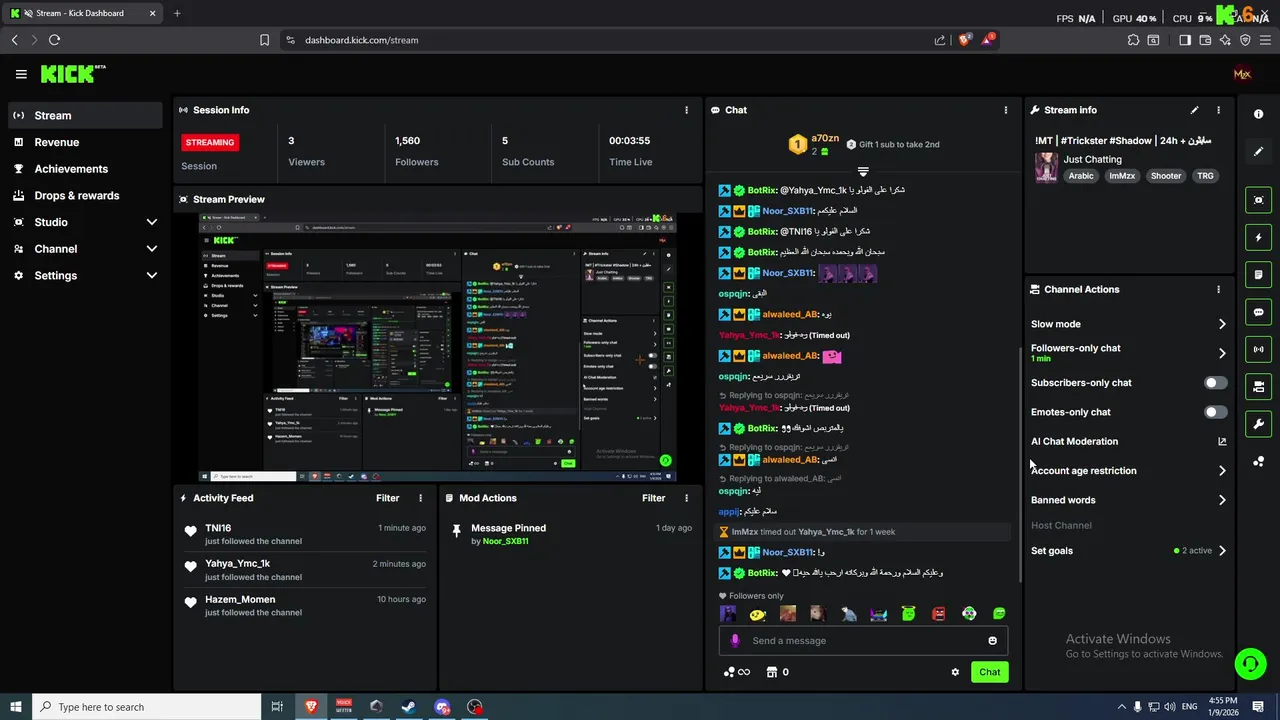The width and height of the screenshot is (1280, 720).
Task: Open AI Chat Moderation external link icon
Action: pos(1221,441)
